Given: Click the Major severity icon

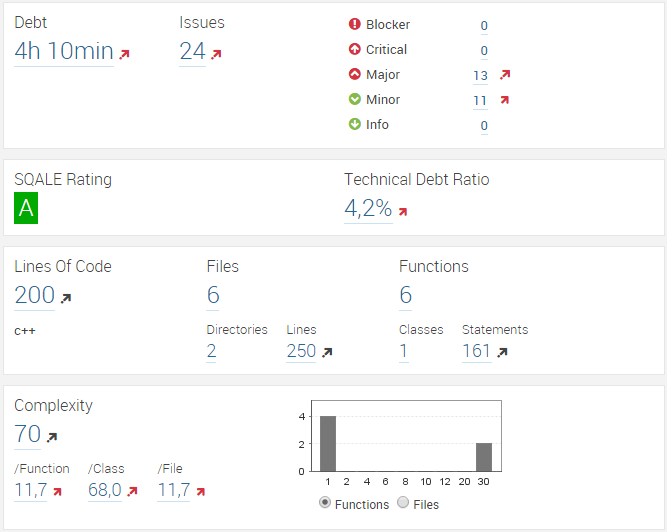Looking at the screenshot, I should pos(354,74).
